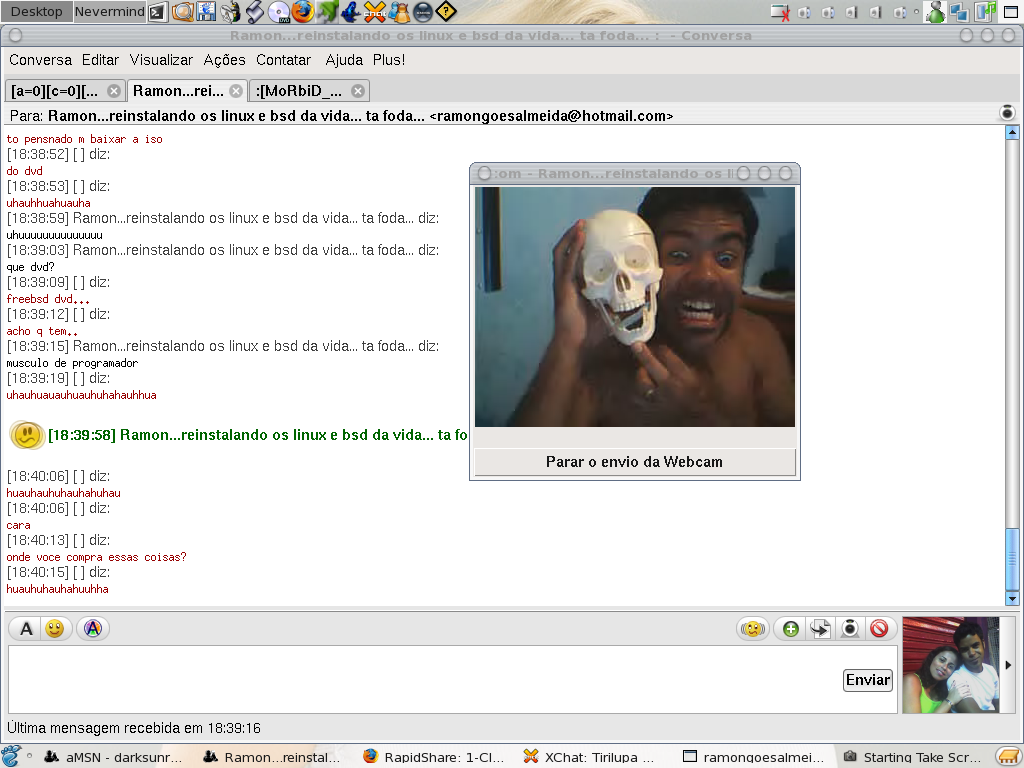The height and width of the screenshot is (768, 1024).
Task: Send a file using the document arrow icon
Action: (x=820, y=629)
